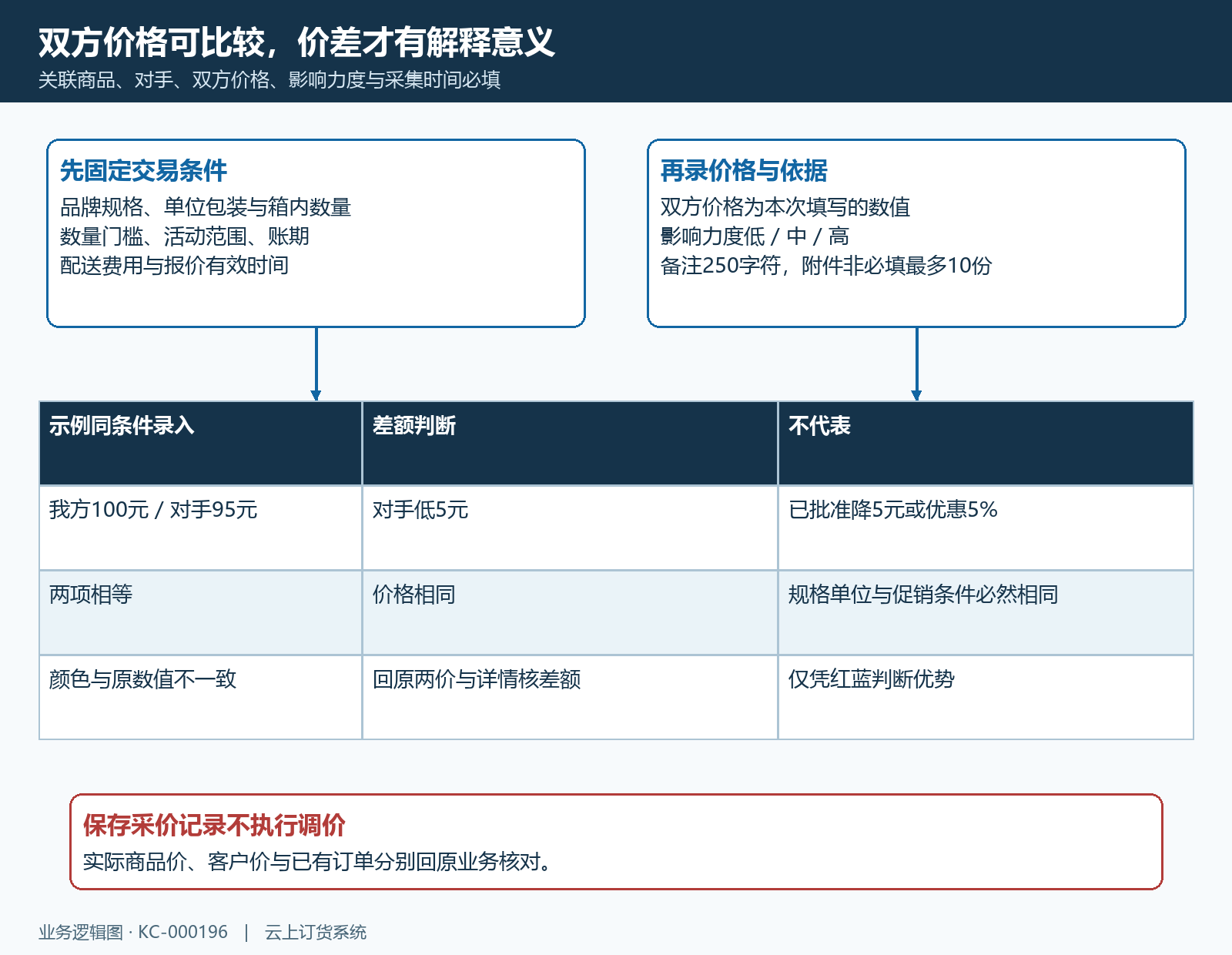Image resolution: width=1232 pixels, height=955 pixels.
Task: Select cell 价格相同
Action: coord(570,613)
